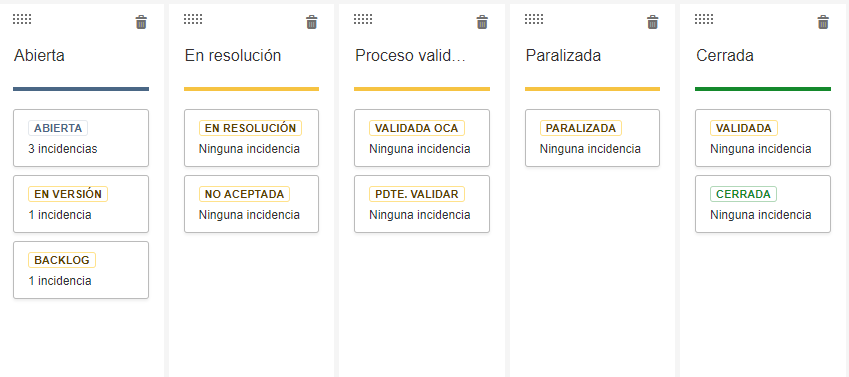Click the green bar under Cerrada
The image size is (849, 377).
[763, 89]
